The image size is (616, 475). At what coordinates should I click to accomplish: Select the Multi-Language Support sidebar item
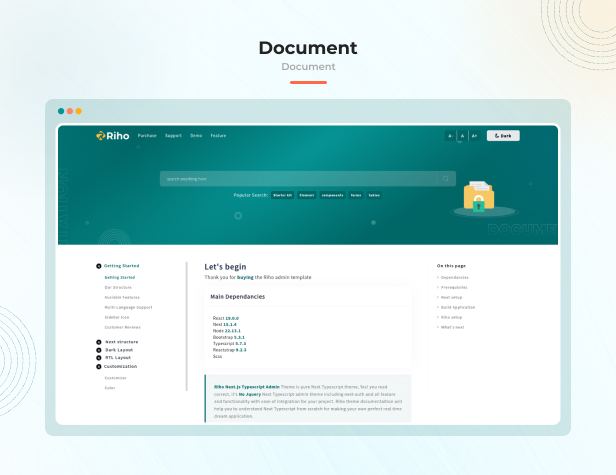128,307
